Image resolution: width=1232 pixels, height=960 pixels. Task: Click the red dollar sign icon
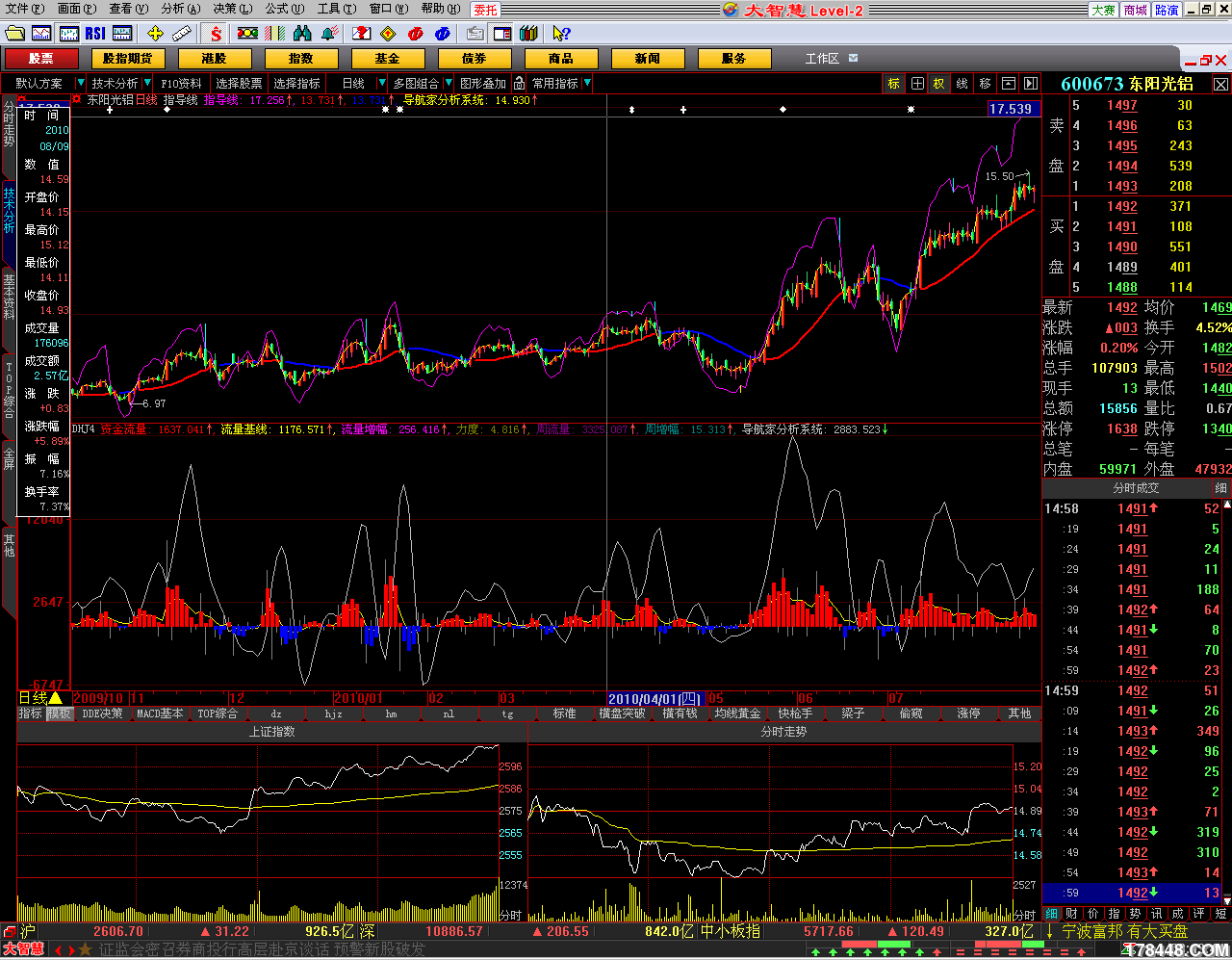click(x=216, y=34)
